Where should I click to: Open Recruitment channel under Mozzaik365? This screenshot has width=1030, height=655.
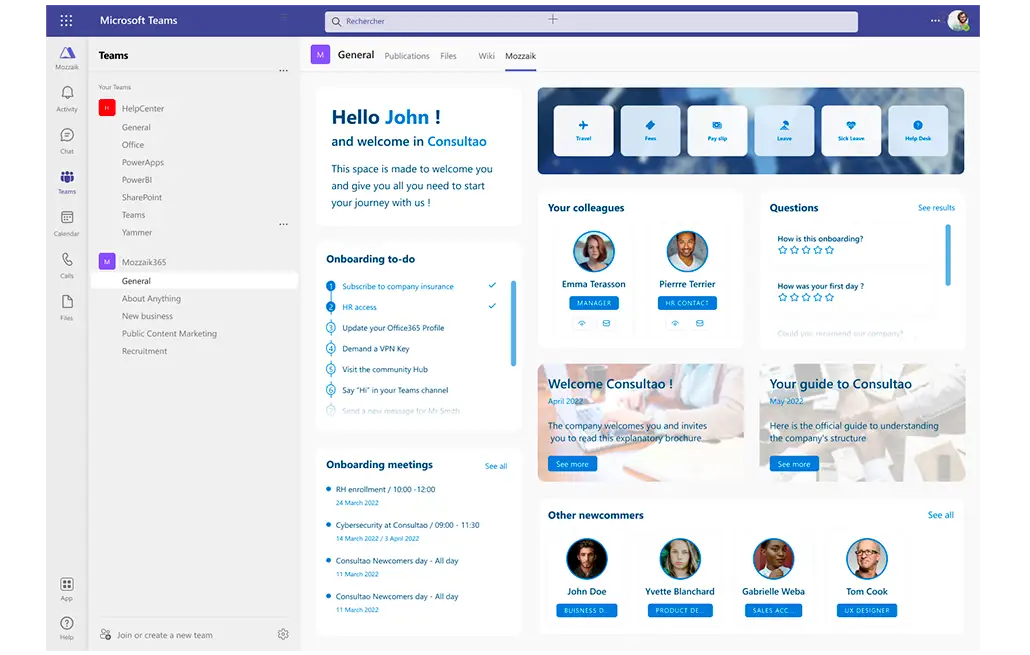pos(145,351)
